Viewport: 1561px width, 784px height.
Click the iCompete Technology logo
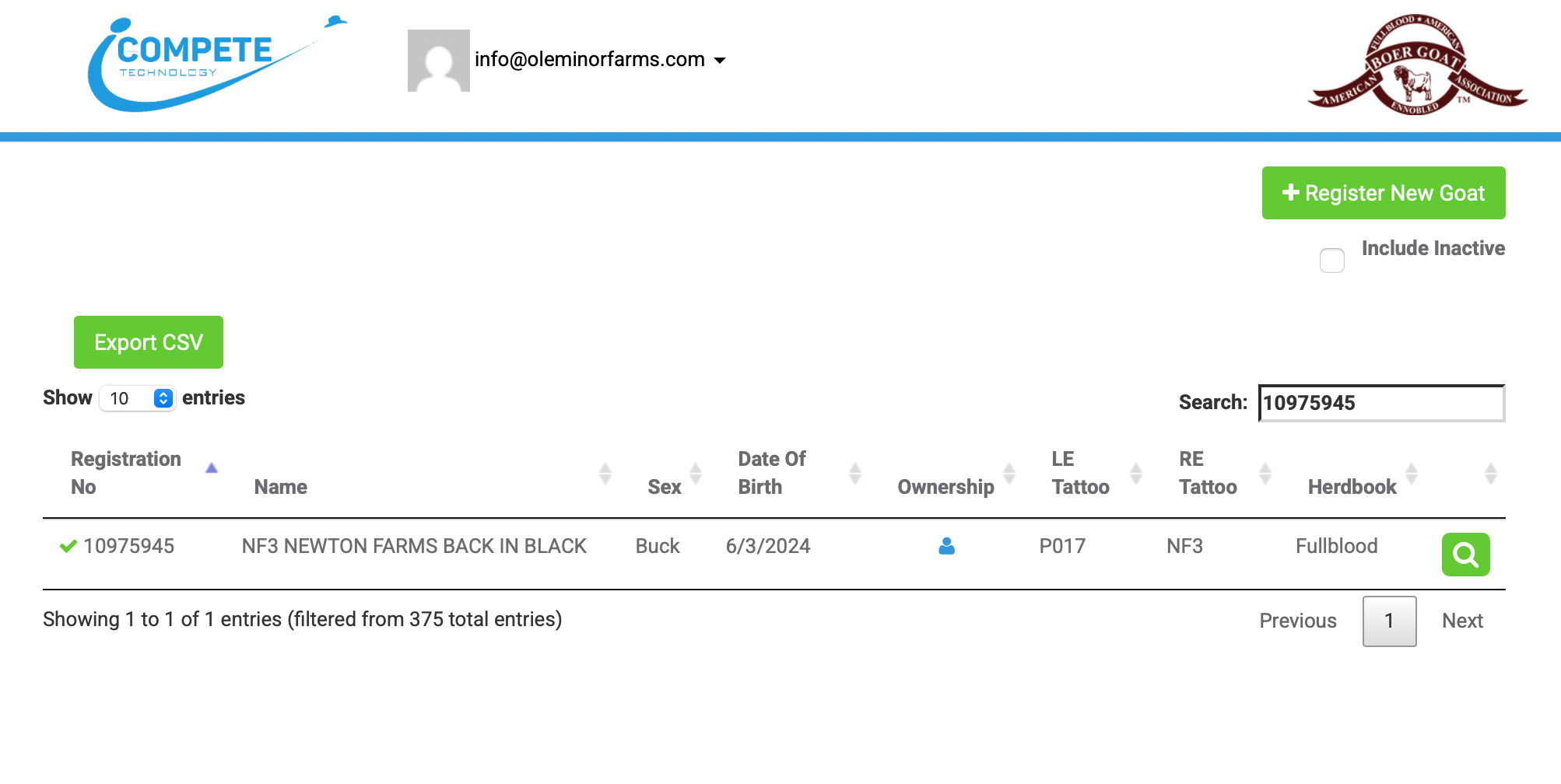[210, 64]
